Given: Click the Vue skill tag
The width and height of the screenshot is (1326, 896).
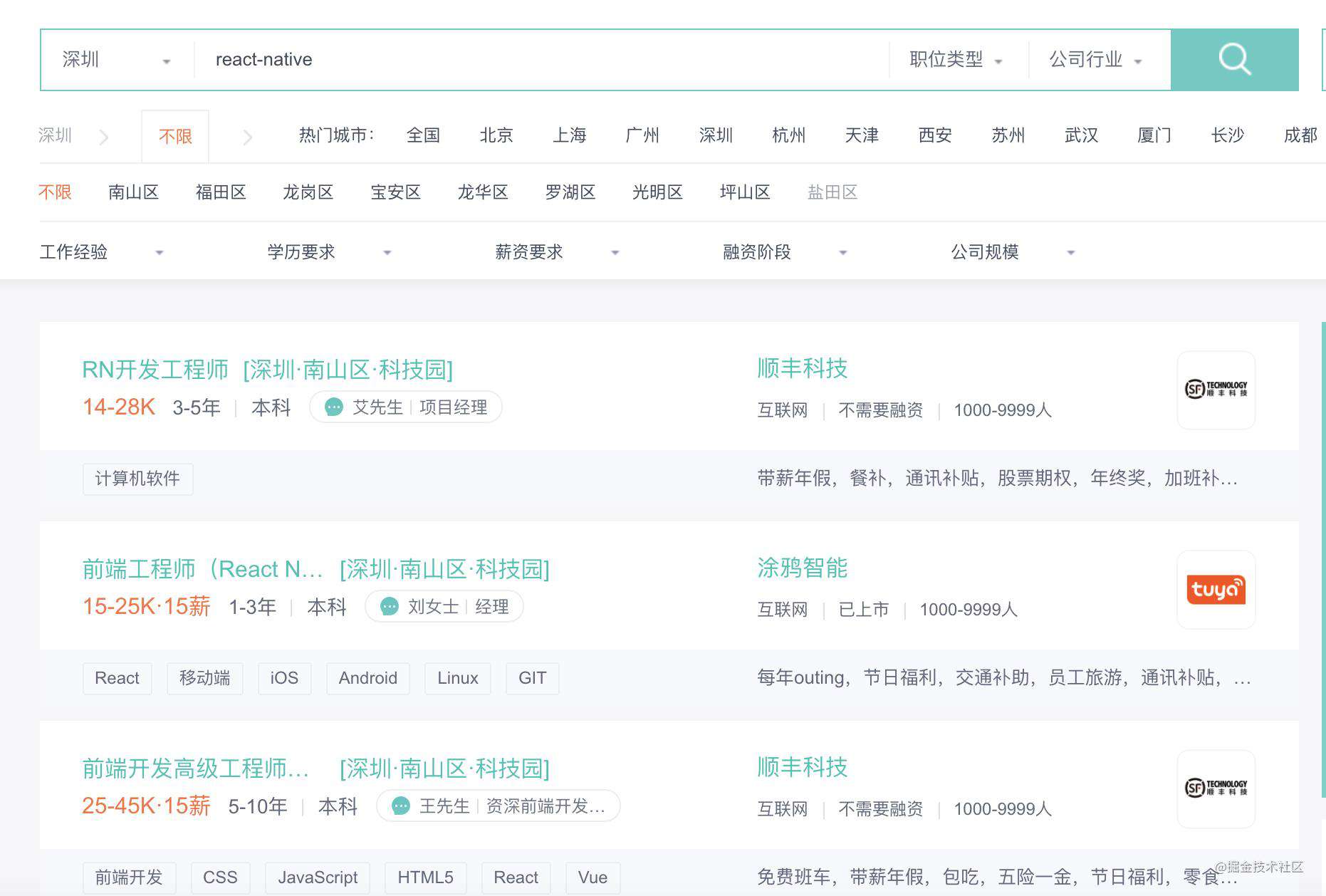Looking at the screenshot, I should pyautogui.click(x=592, y=877).
